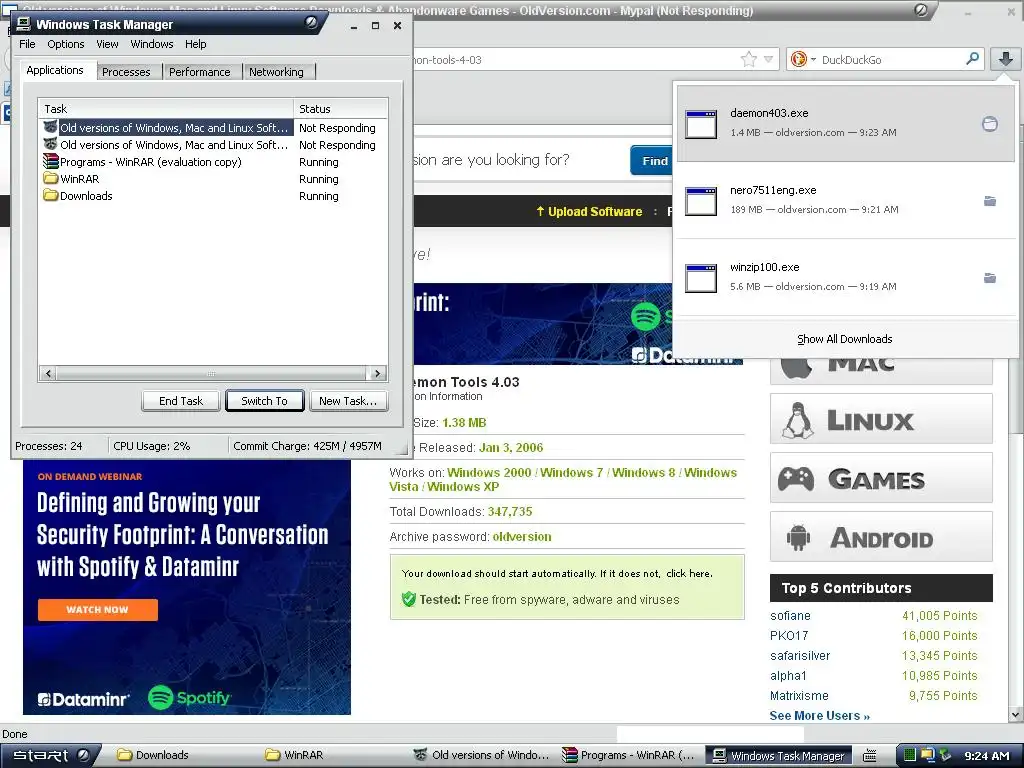Screen dimensions: 1024x768
Task: Click the daemon403.exe file icon
Action: [701, 123]
